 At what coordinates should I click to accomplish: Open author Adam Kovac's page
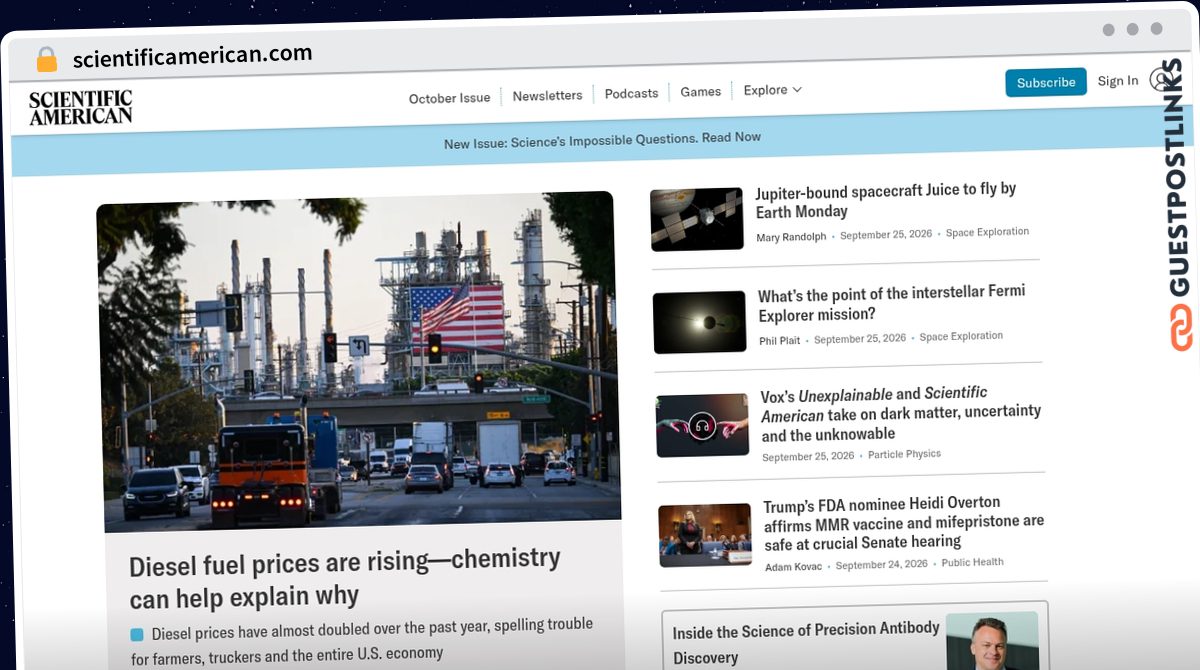pyautogui.click(x=794, y=567)
